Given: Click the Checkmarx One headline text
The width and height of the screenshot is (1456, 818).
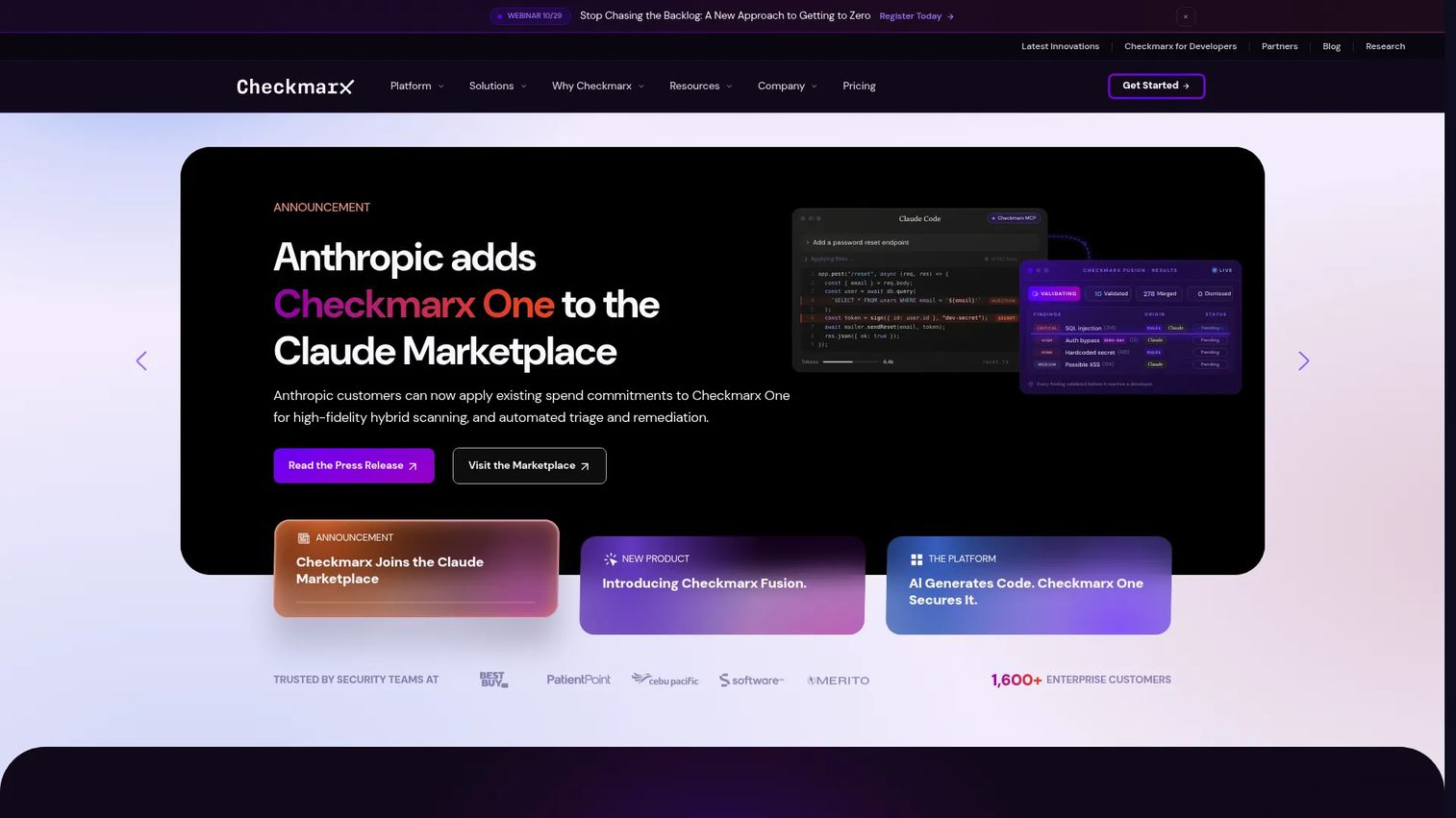Looking at the screenshot, I should [x=414, y=305].
